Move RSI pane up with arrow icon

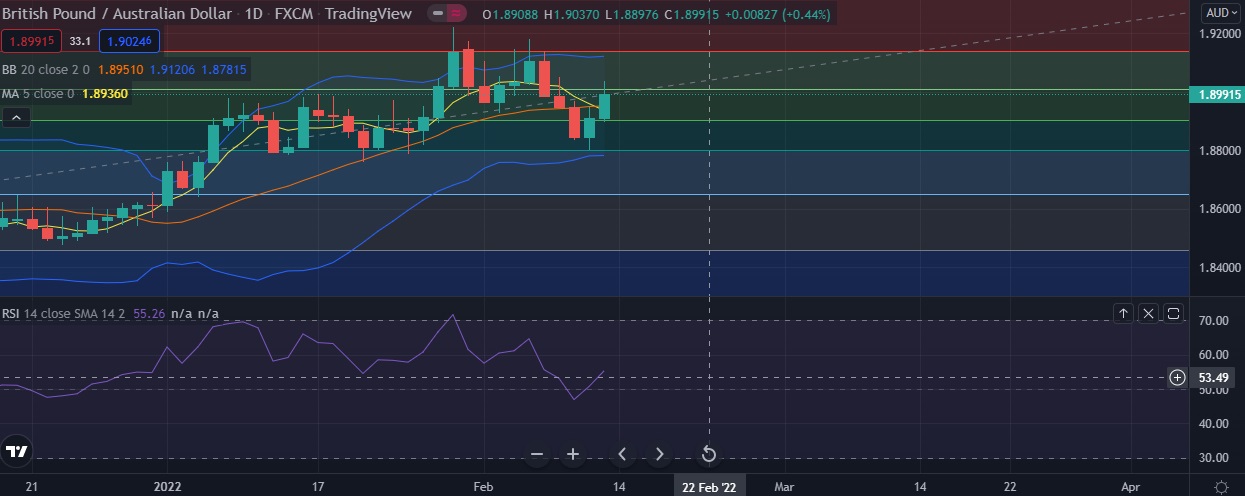[x=1123, y=314]
